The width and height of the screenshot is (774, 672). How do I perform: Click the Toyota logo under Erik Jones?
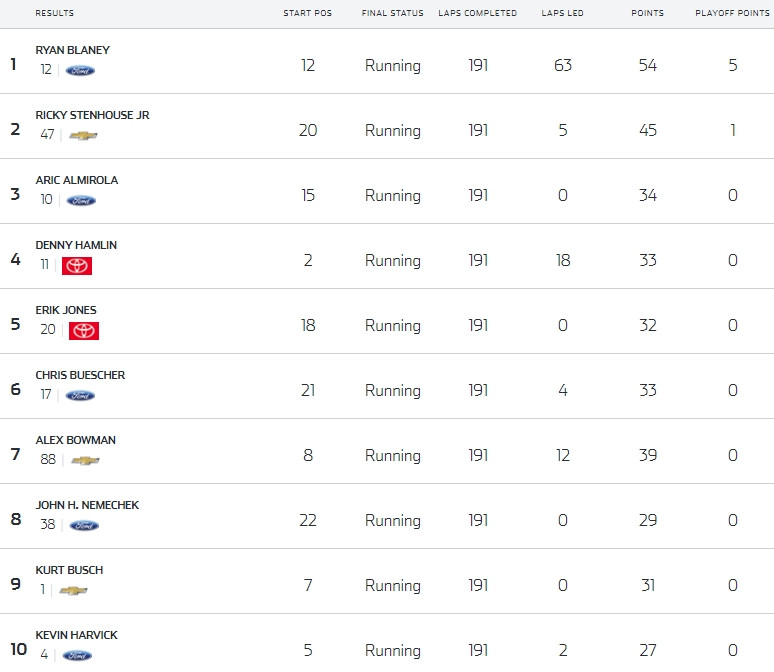point(84,331)
